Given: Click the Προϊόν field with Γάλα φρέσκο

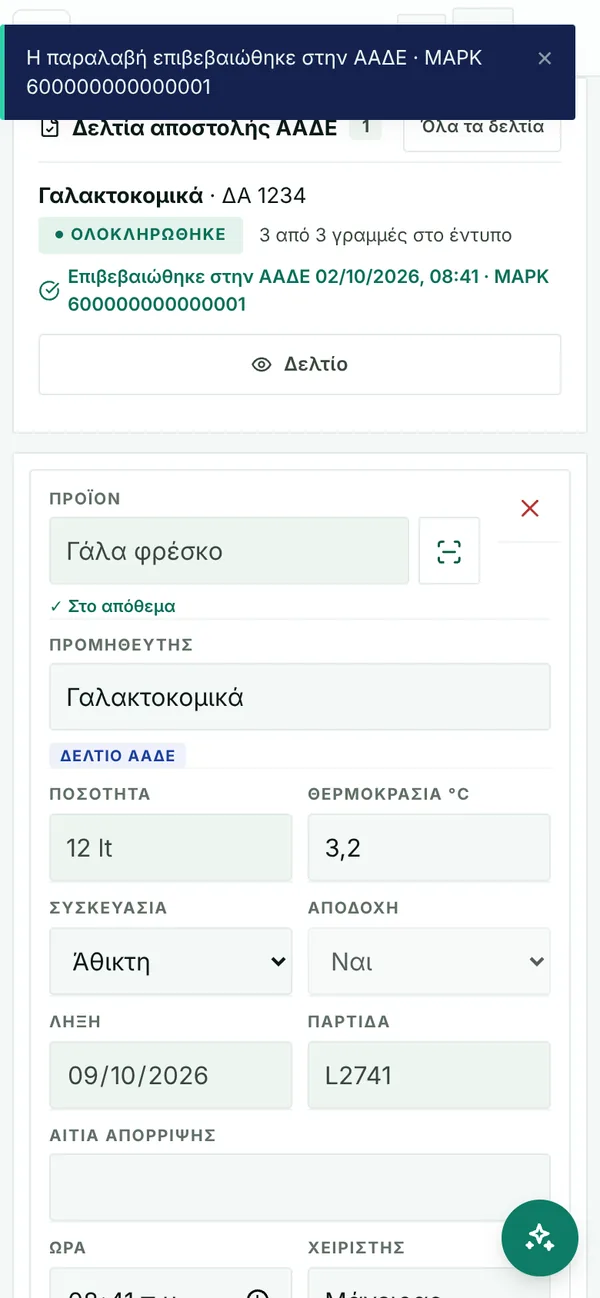Looking at the screenshot, I should tap(229, 550).
